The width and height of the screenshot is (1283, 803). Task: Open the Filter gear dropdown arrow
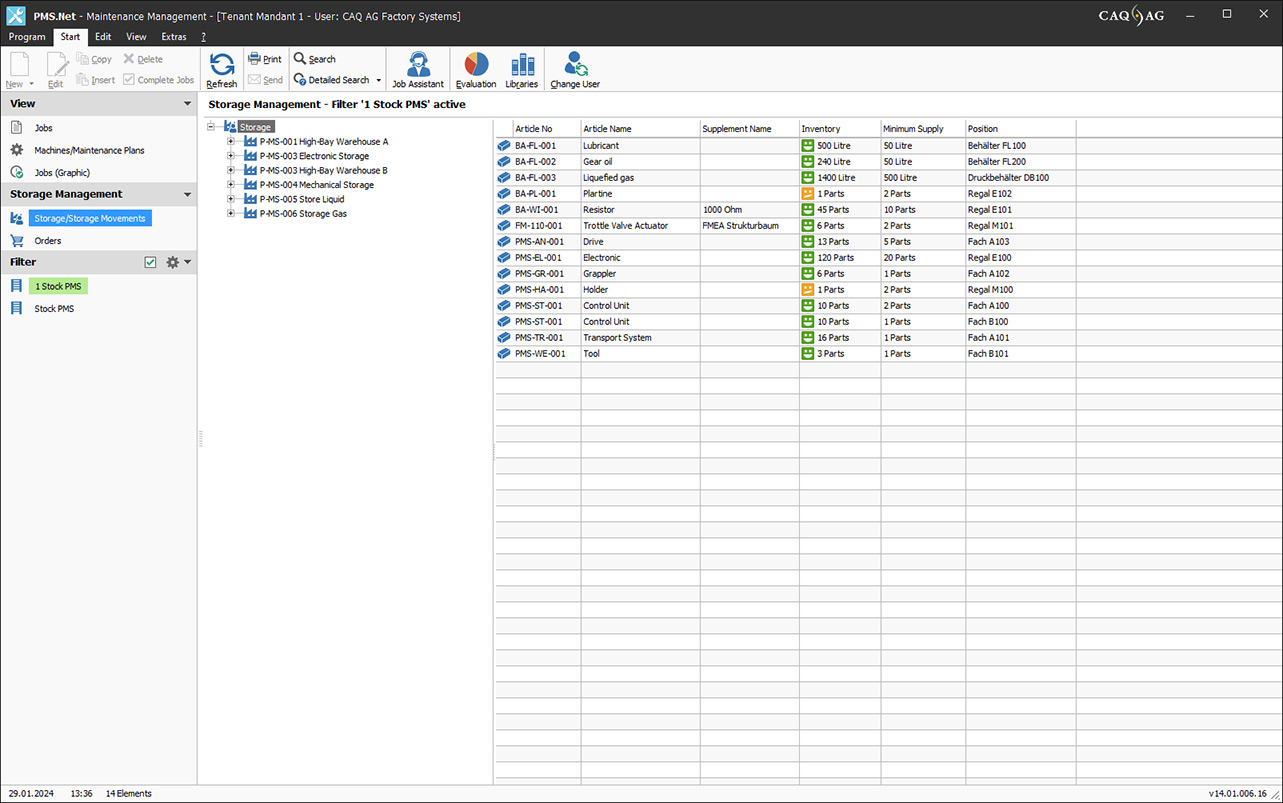(x=187, y=262)
